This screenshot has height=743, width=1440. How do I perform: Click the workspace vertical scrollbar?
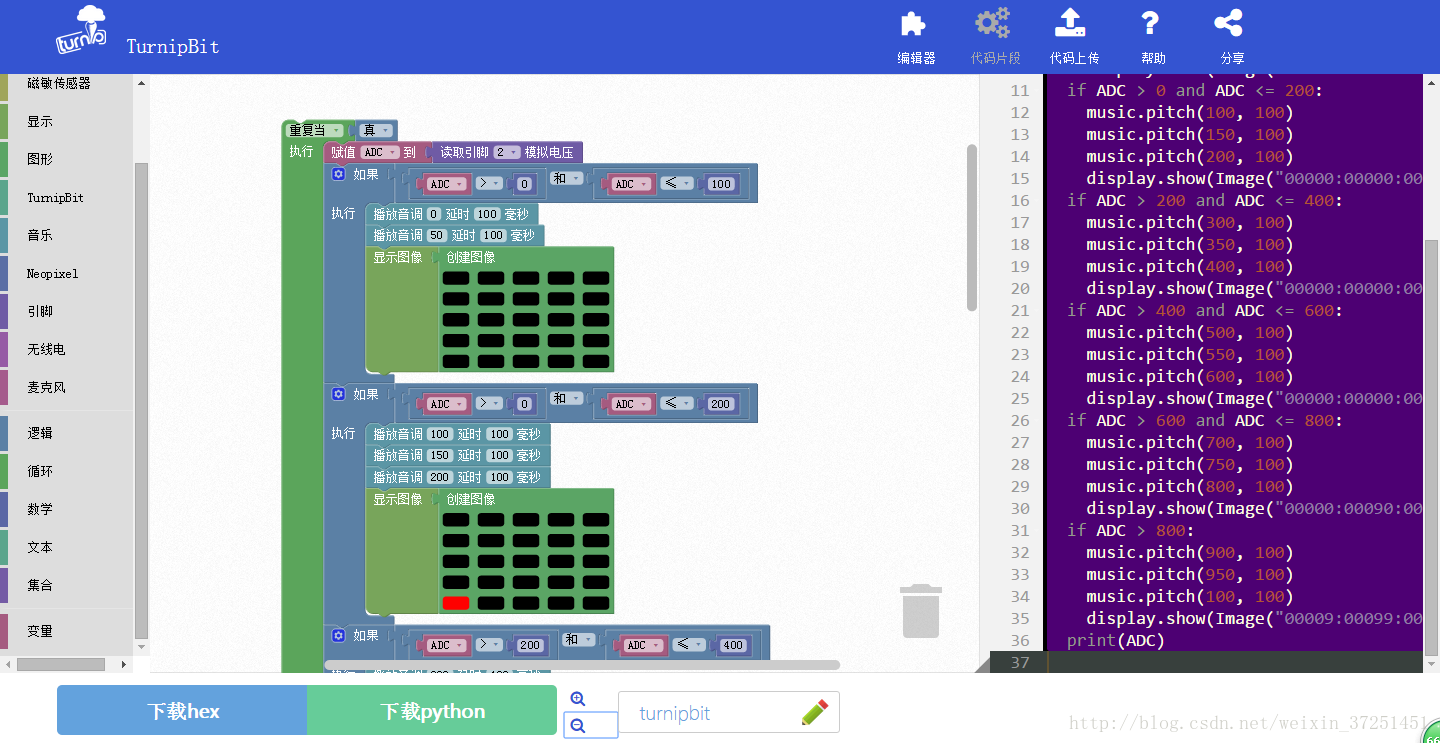pyautogui.click(x=971, y=228)
